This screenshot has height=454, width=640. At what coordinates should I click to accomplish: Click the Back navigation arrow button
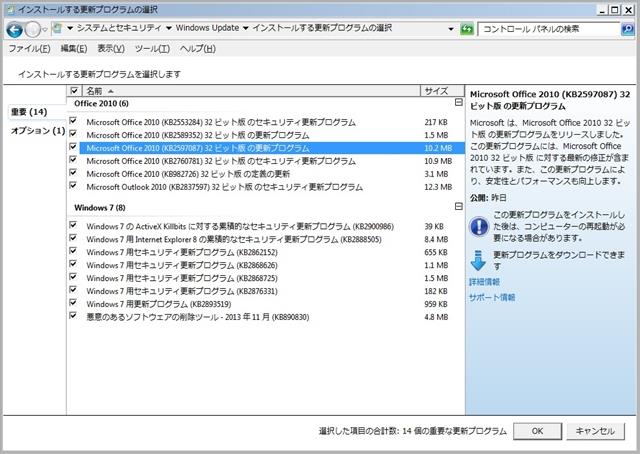coord(15,29)
